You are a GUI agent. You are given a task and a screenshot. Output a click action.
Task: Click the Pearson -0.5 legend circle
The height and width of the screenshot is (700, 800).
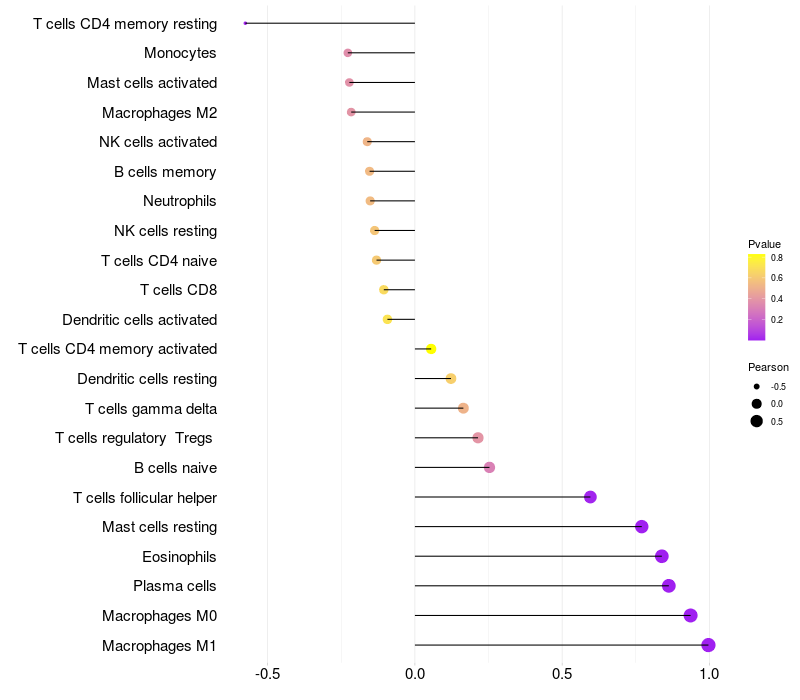coord(756,387)
